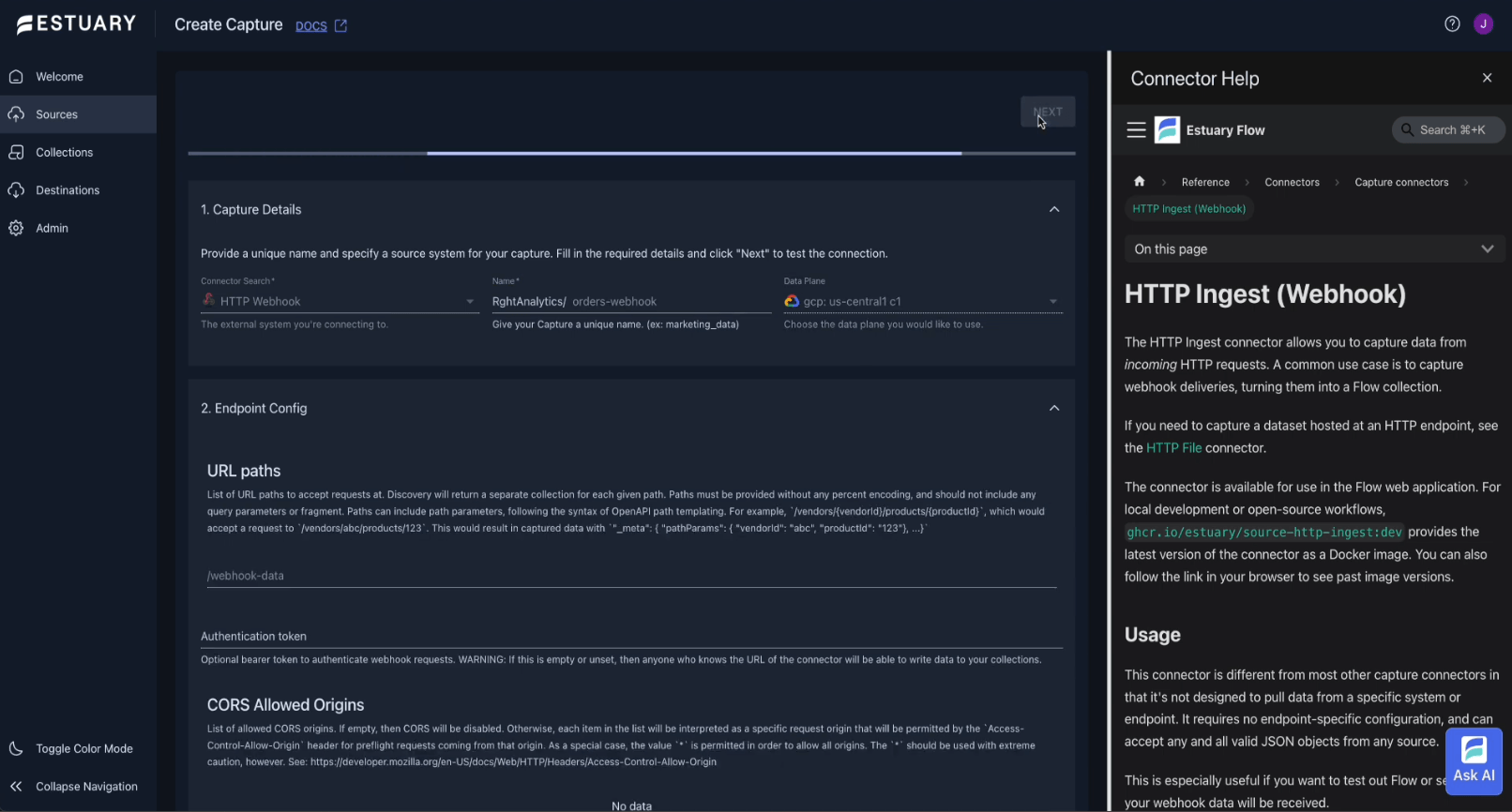The height and width of the screenshot is (812, 1512).
Task: Close the Connector Help panel
Action: tap(1487, 78)
